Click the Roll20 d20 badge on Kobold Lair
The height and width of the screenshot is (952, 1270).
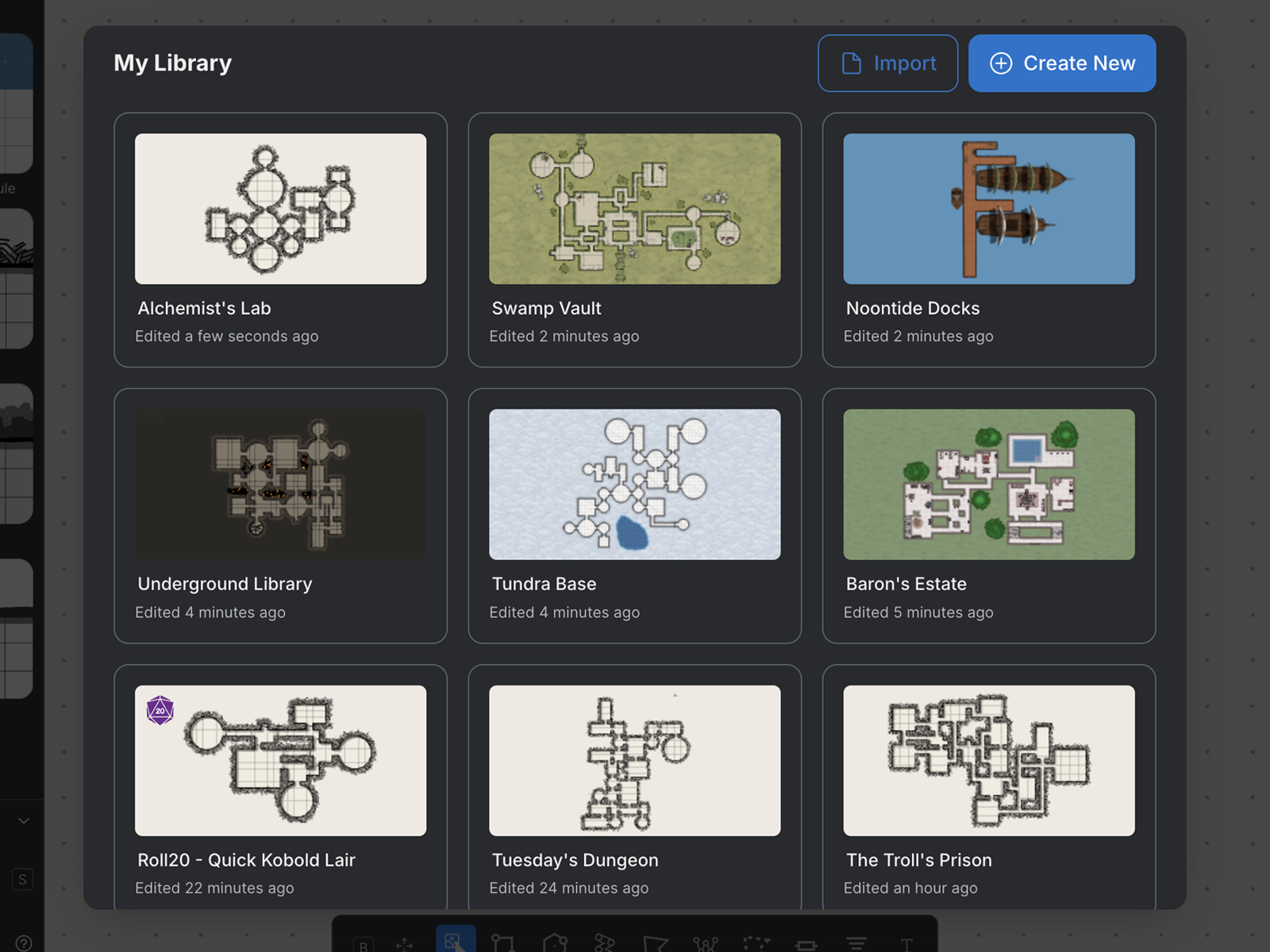pyautogui.click(x=160, y=710)
